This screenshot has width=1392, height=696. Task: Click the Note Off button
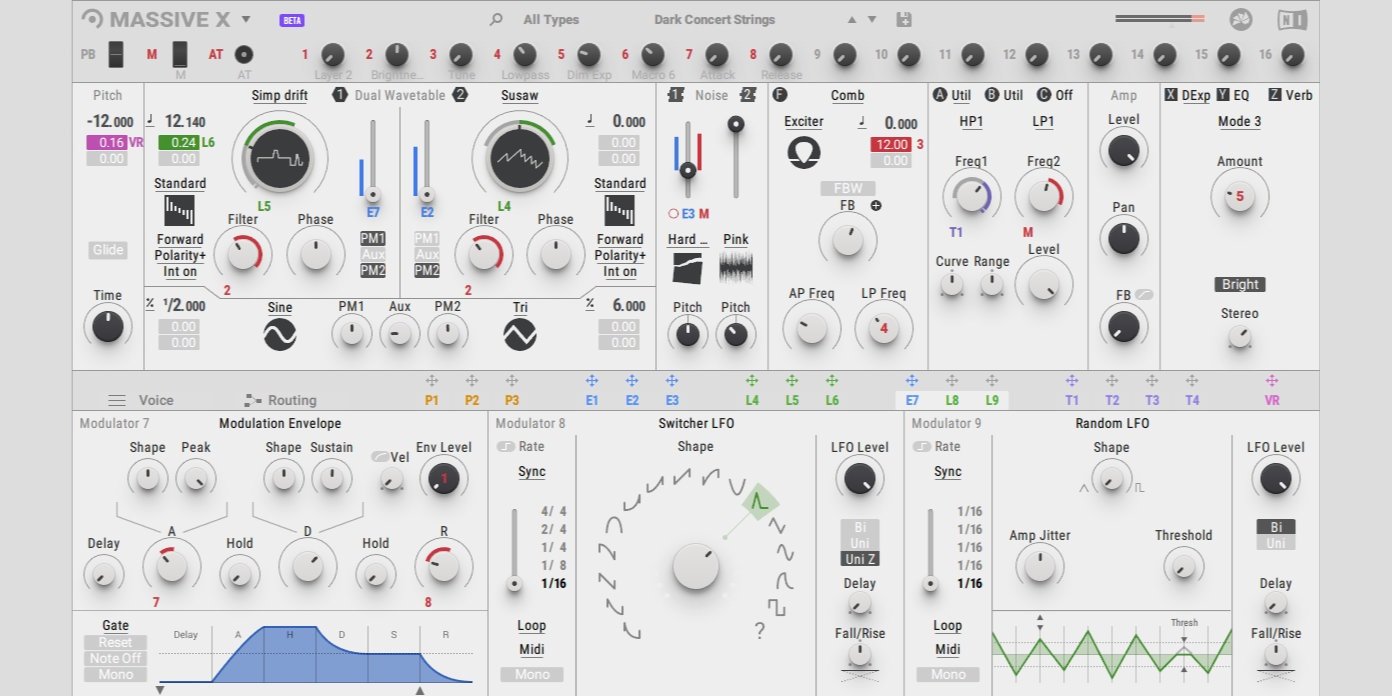115,658
